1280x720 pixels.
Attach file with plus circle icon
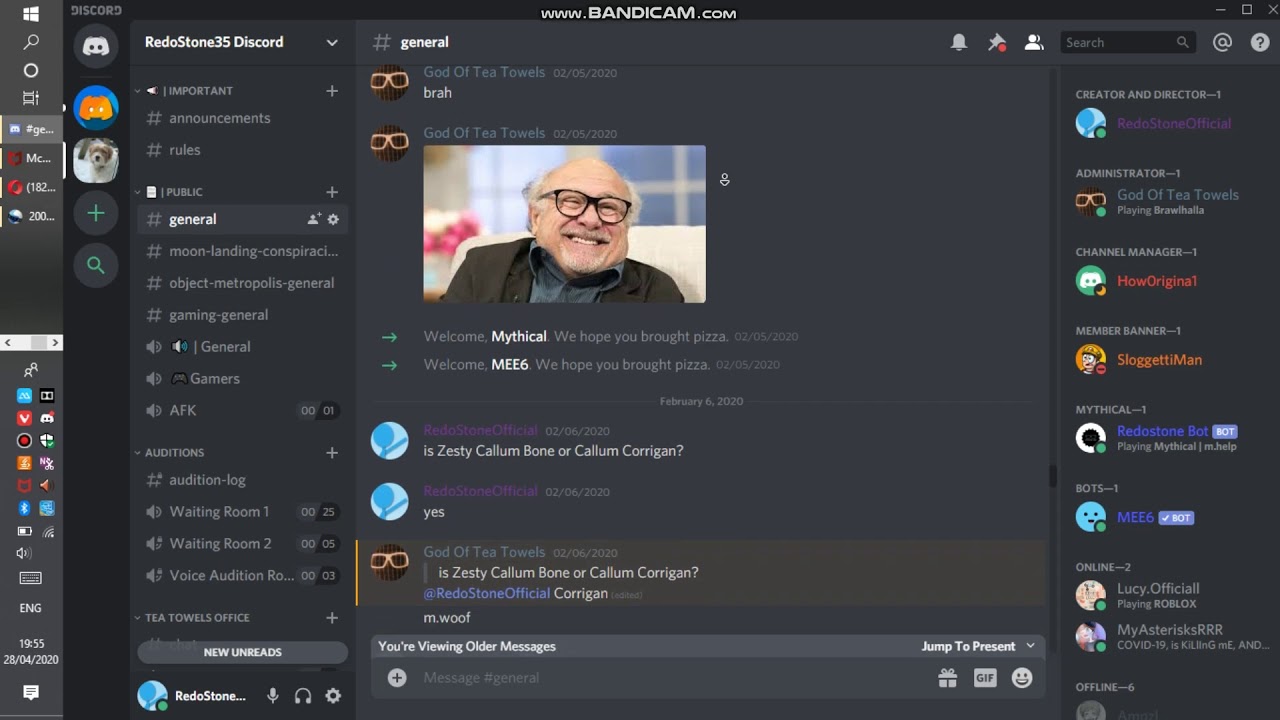click(x=397, y=678)
